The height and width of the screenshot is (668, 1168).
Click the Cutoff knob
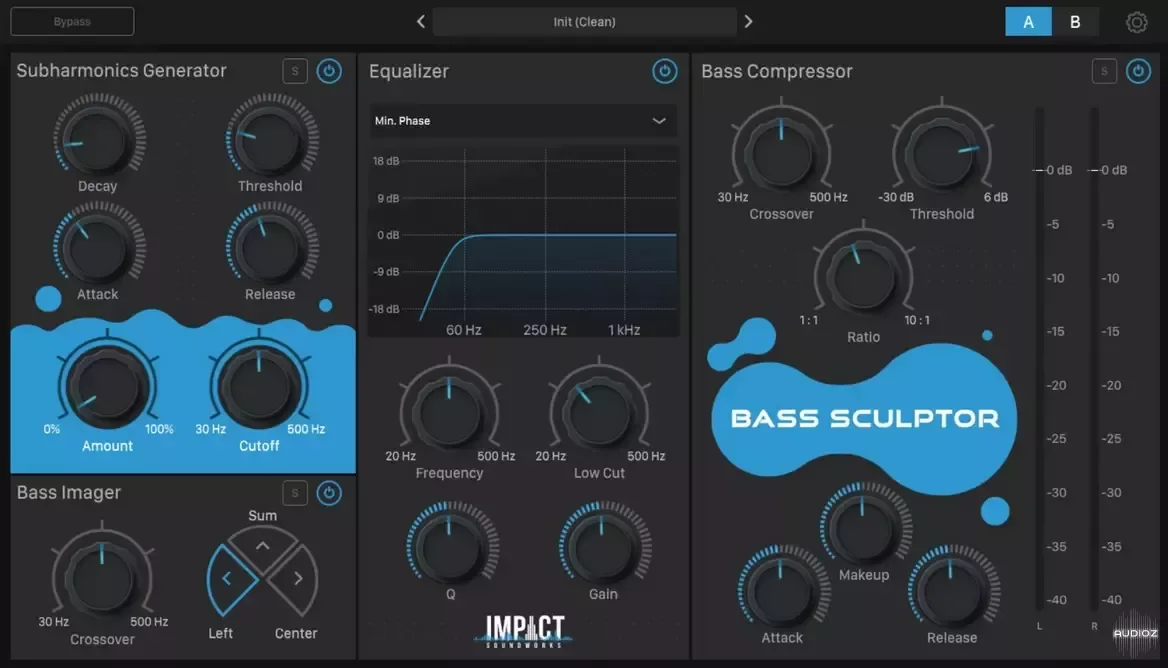coord(259,387)
